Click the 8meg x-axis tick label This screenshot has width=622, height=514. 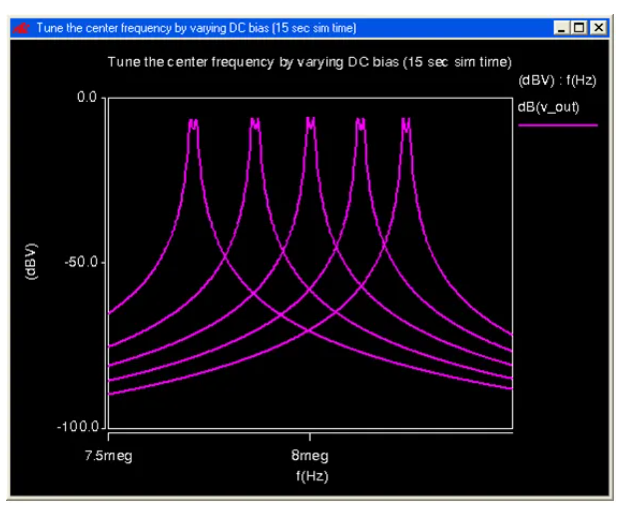(309, 453)
